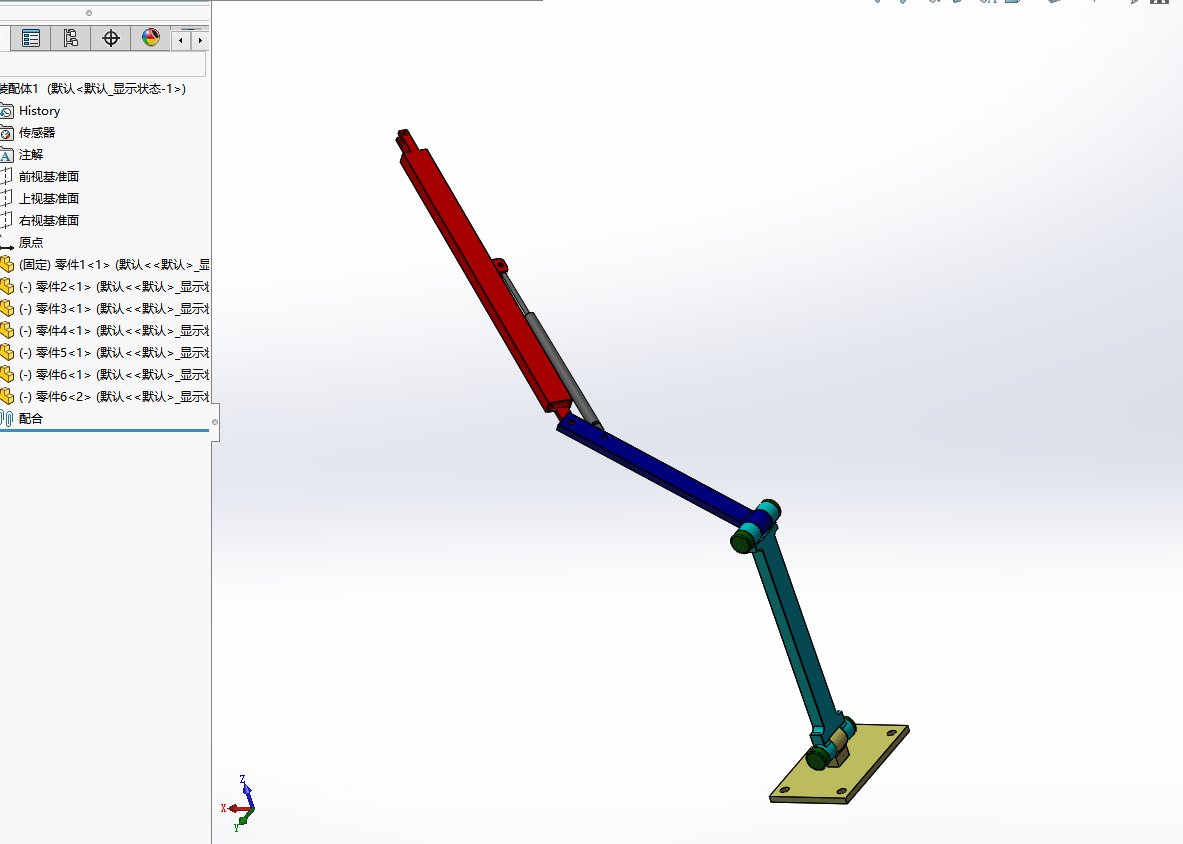Select the 前视基准面 plane
Screen dimensions: 1183x844
[49, 176]
